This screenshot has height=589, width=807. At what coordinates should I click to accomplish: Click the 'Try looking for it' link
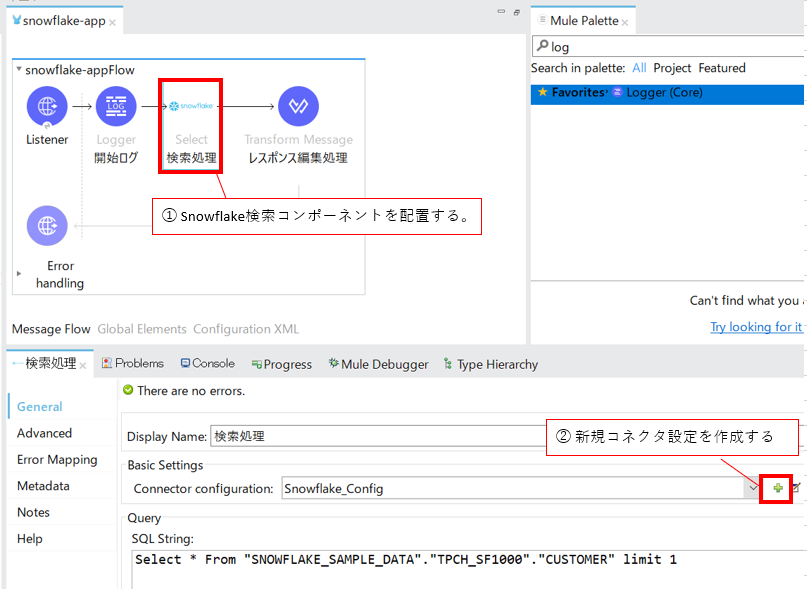(x=755, y=327)
